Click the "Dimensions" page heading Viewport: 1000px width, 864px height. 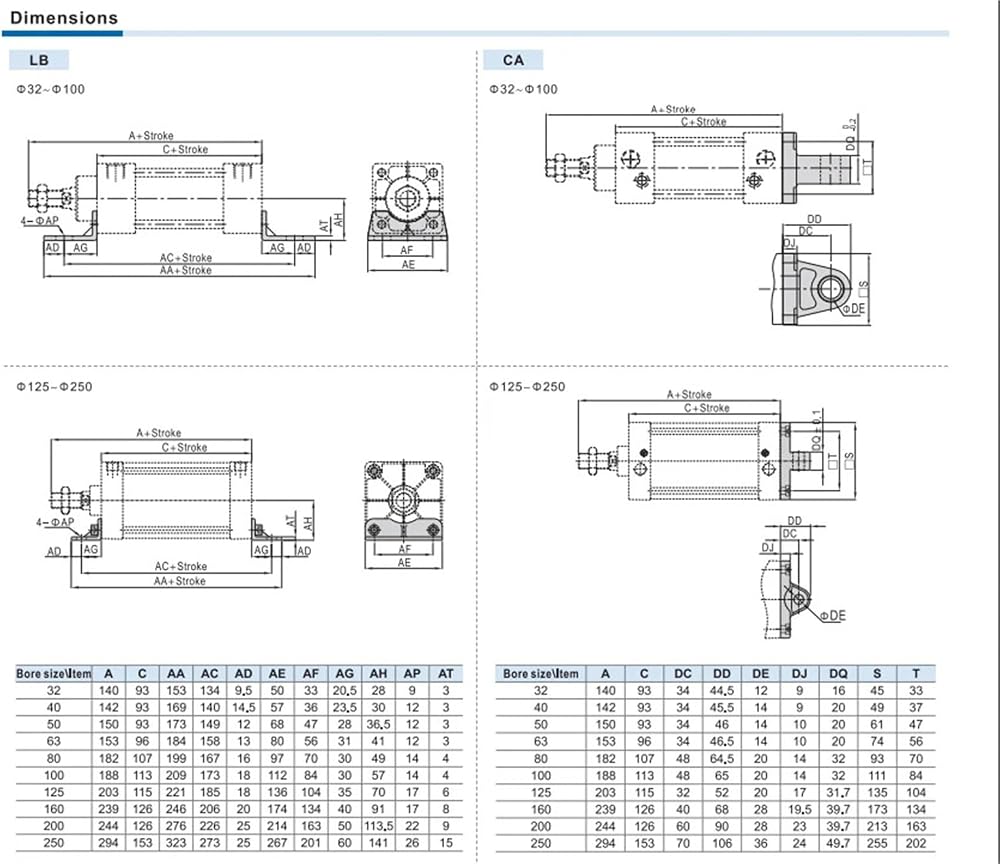(64, 17)
